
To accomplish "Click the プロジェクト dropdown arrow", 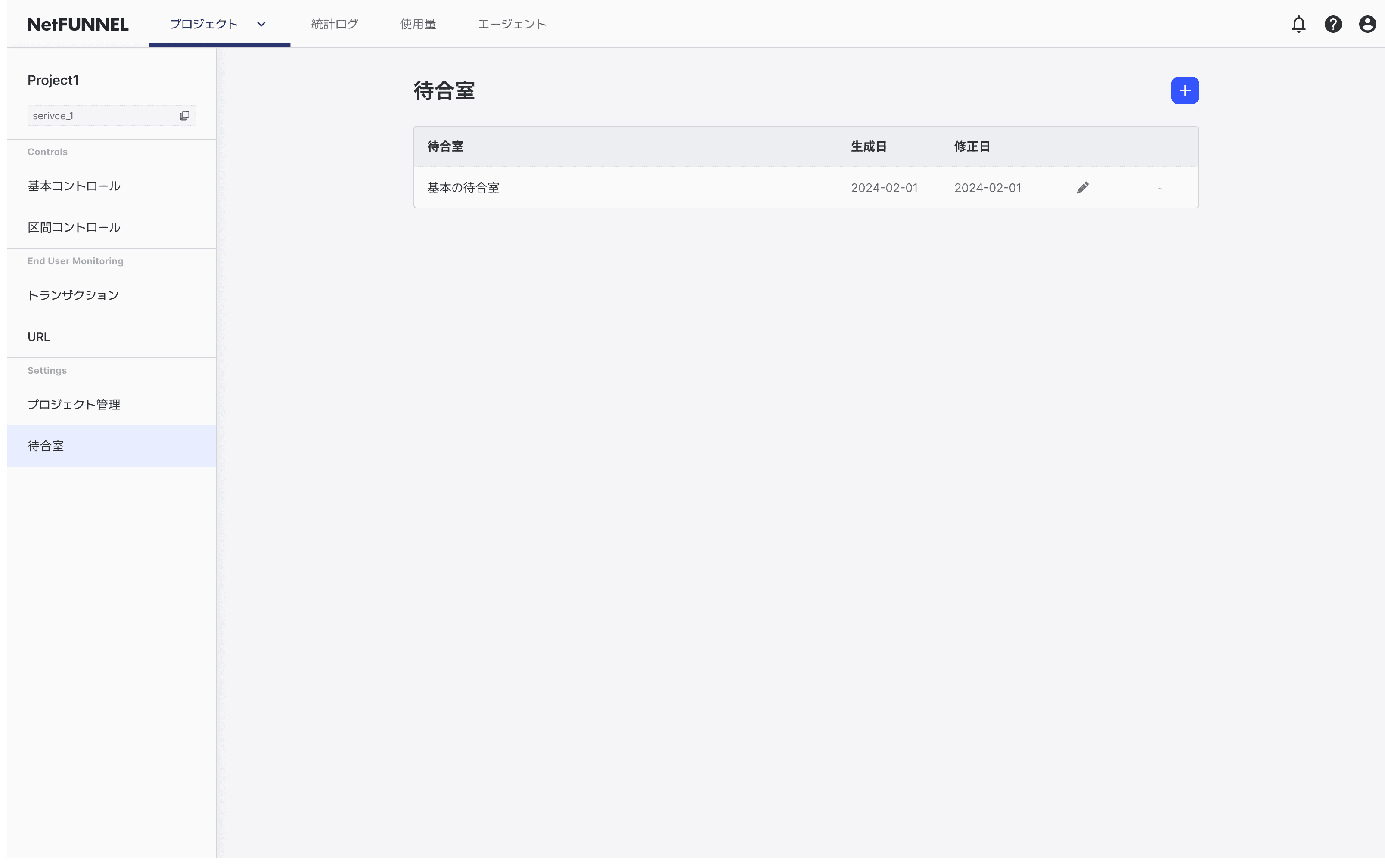I will [261, 23].
